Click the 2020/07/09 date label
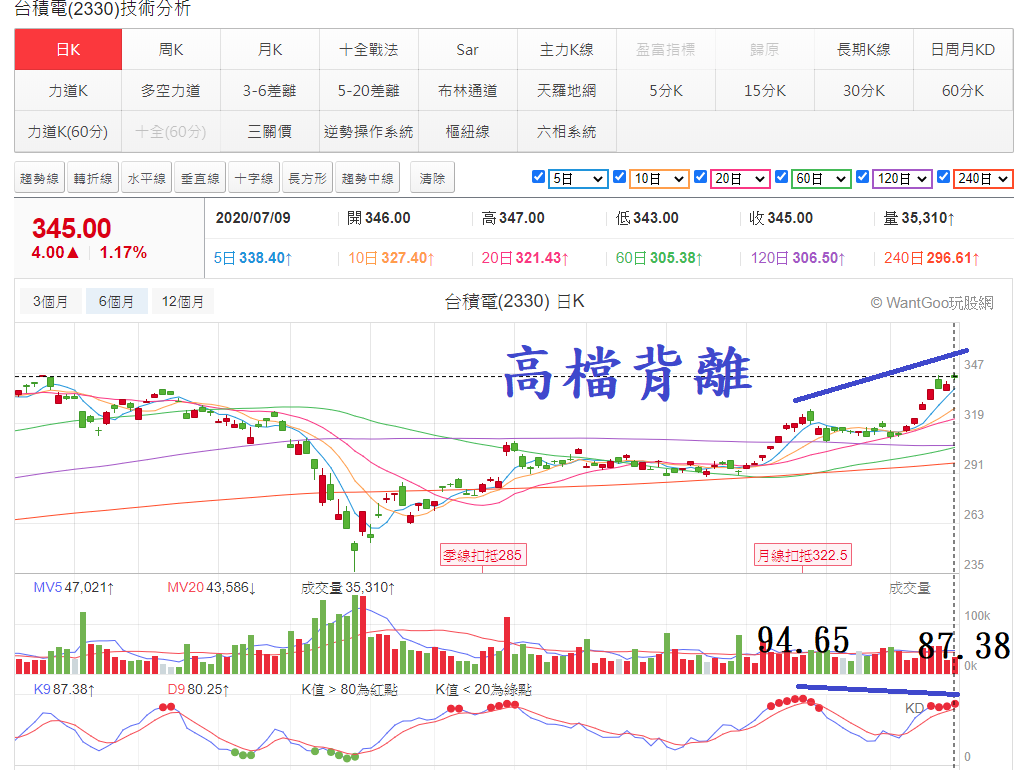The image size is (1019, 770). [x=253, y=218]
